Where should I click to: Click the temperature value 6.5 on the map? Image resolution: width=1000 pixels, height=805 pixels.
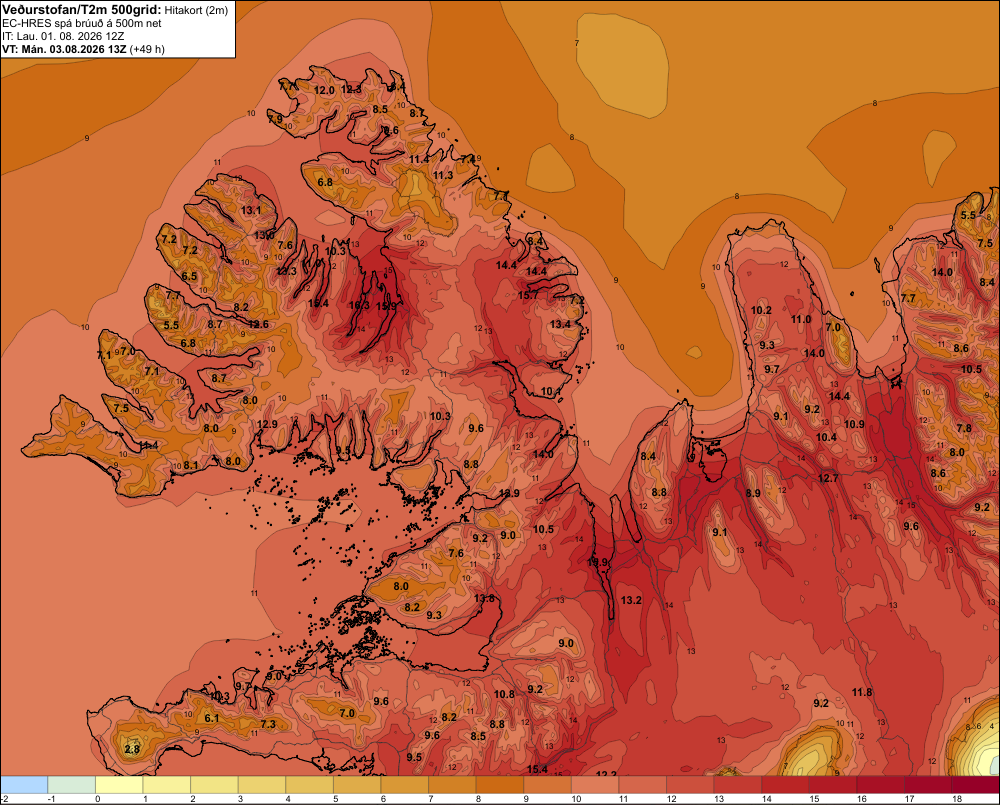pos(189,276)
